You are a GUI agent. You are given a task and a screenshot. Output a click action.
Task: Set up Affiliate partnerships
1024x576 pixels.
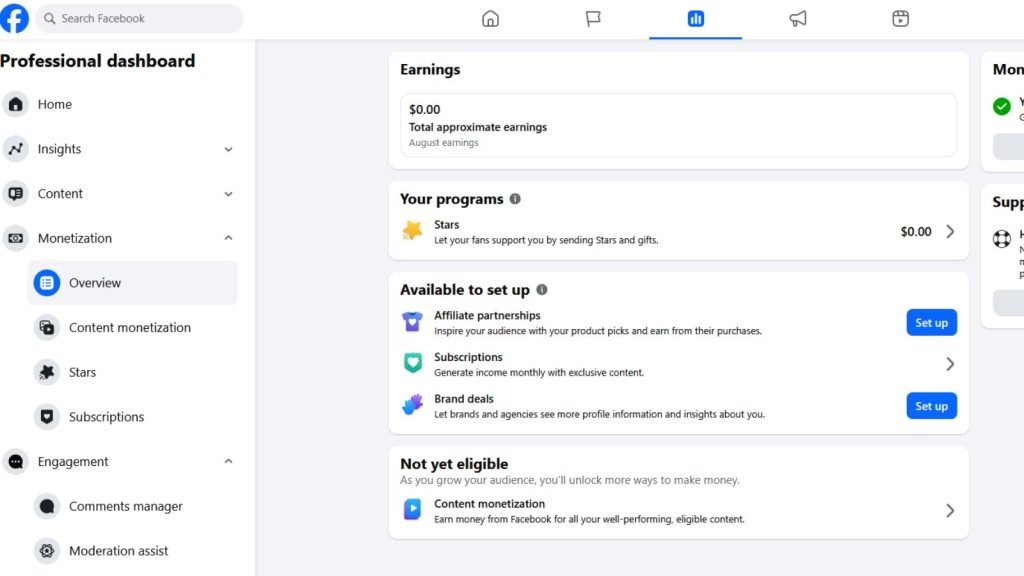tap(931, 323)
